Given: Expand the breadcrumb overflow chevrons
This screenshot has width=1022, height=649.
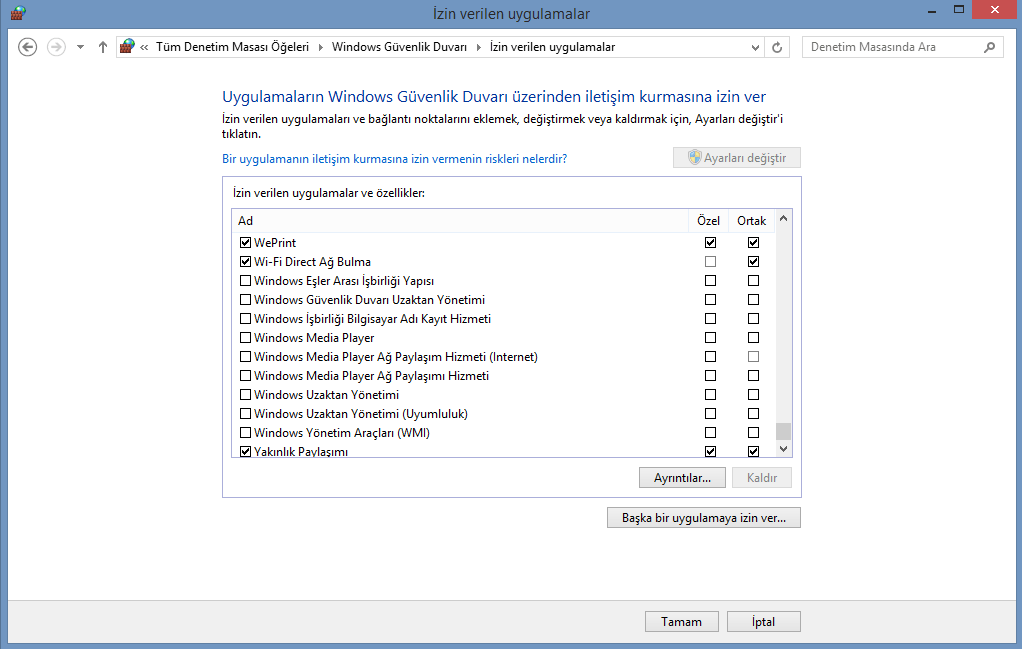Looking at the screenshot, I should click(144, 47).
